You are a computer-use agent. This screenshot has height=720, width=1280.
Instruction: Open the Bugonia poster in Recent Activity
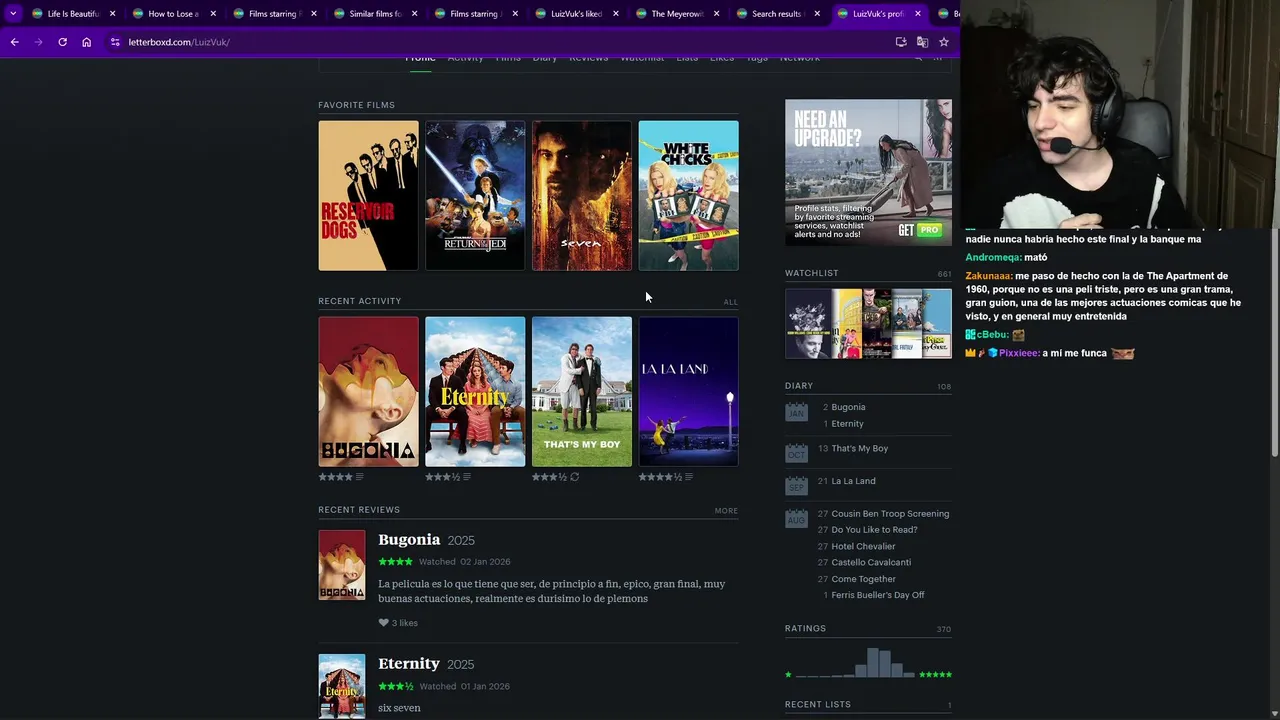click(368, 392)
